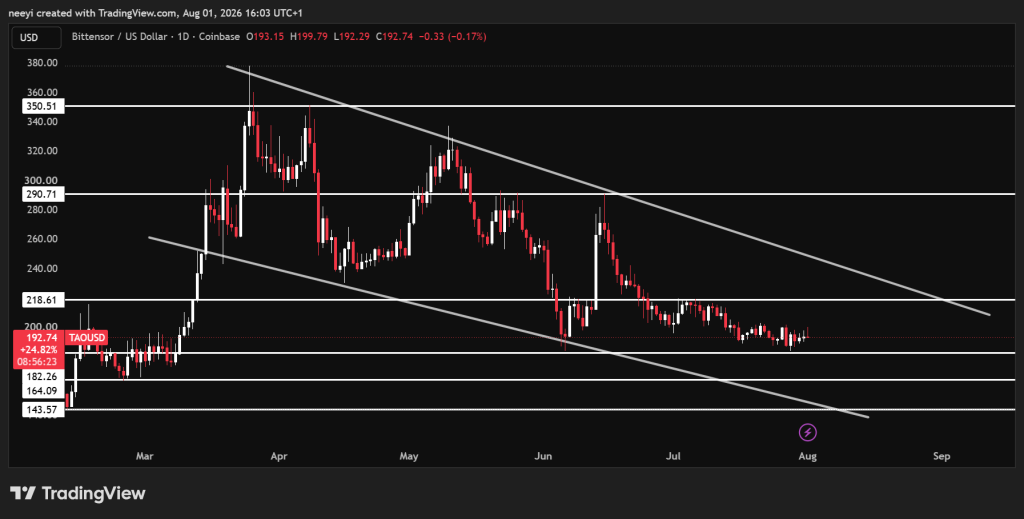
Task: Click the 320.00 price axis label
Action: (x=42, y=151)
